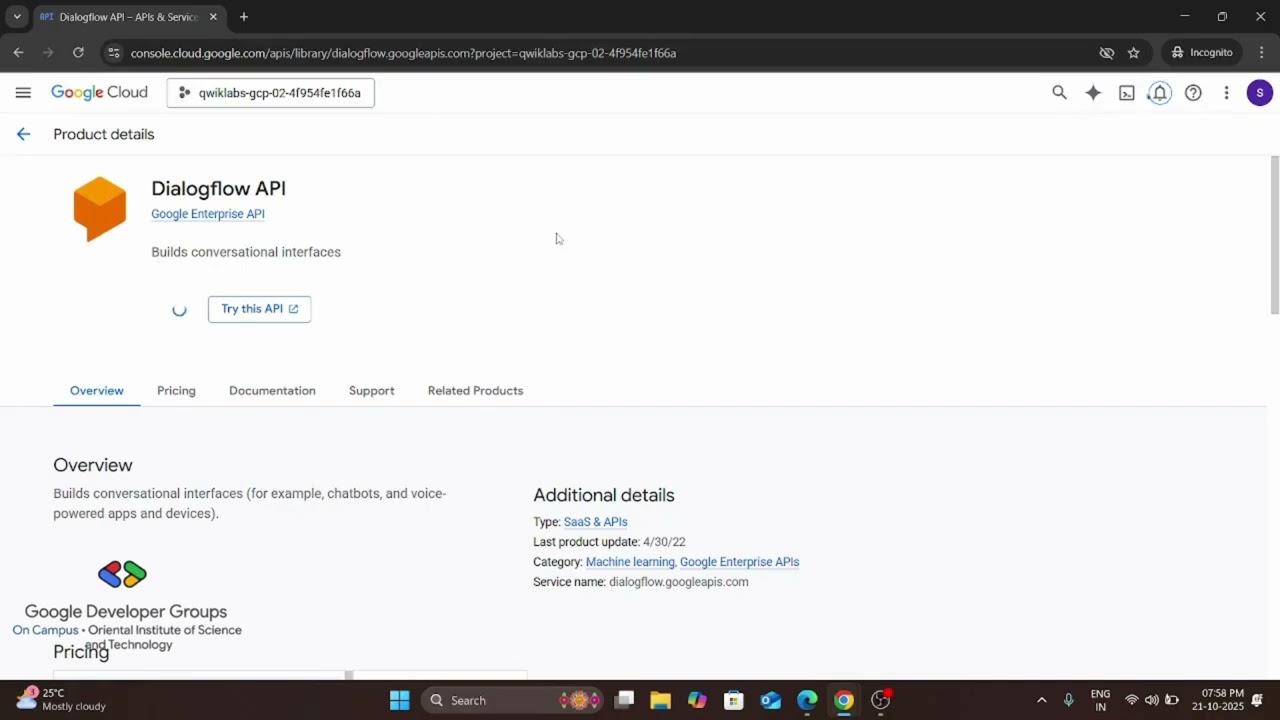Image resolution: width=1280 pixels, height=720 pixels.
Task: Navigate back with the browser back arrow
Action: (x=18, y=52)
